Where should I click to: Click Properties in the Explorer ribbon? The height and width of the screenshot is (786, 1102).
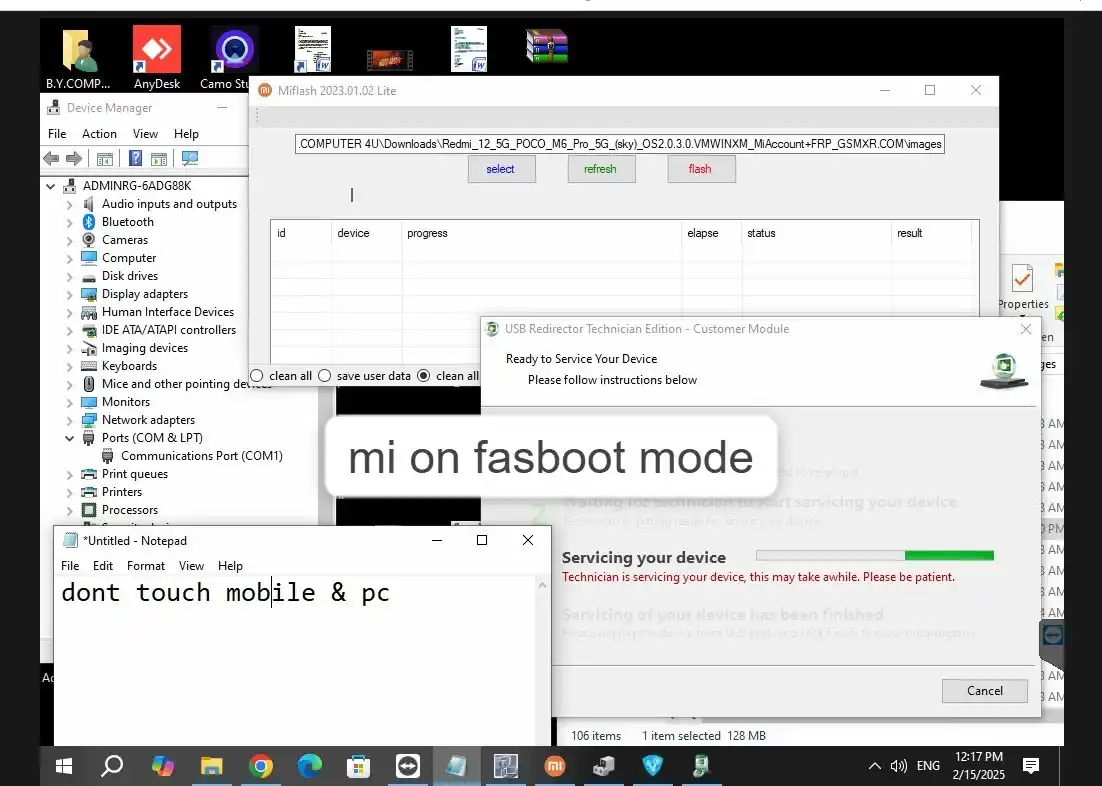coord(1023,287)
